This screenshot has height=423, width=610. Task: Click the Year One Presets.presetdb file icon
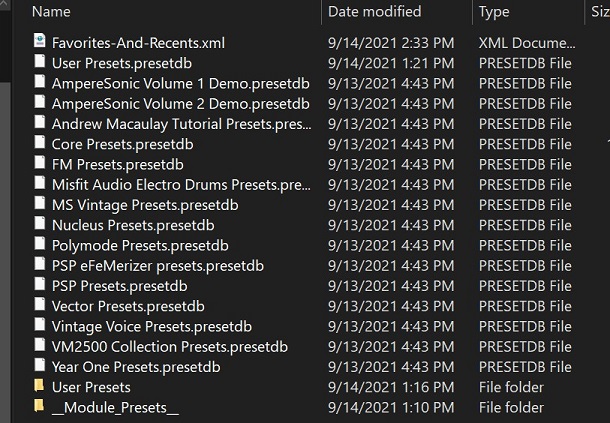pos(40,365)
